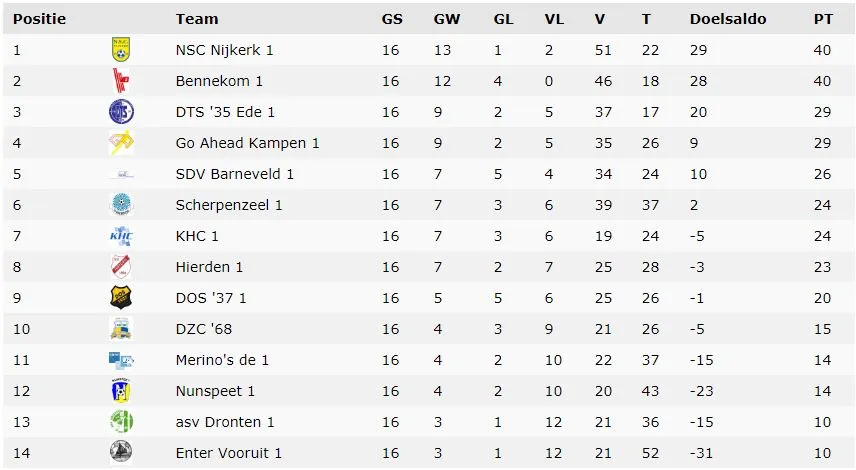Click the Positie column header
856x470 pixels.
click(38, 19)
